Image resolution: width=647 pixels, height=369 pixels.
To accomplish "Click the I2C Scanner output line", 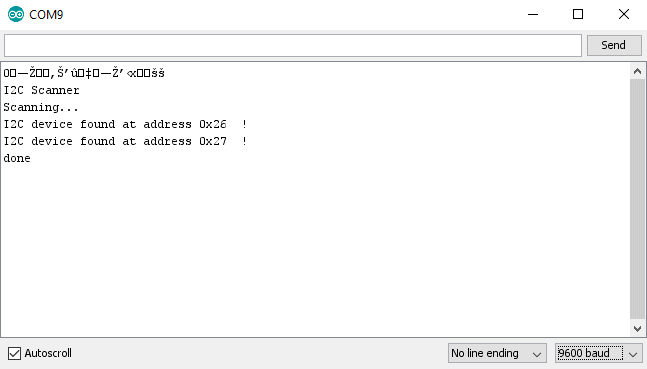I will [41, 90].
